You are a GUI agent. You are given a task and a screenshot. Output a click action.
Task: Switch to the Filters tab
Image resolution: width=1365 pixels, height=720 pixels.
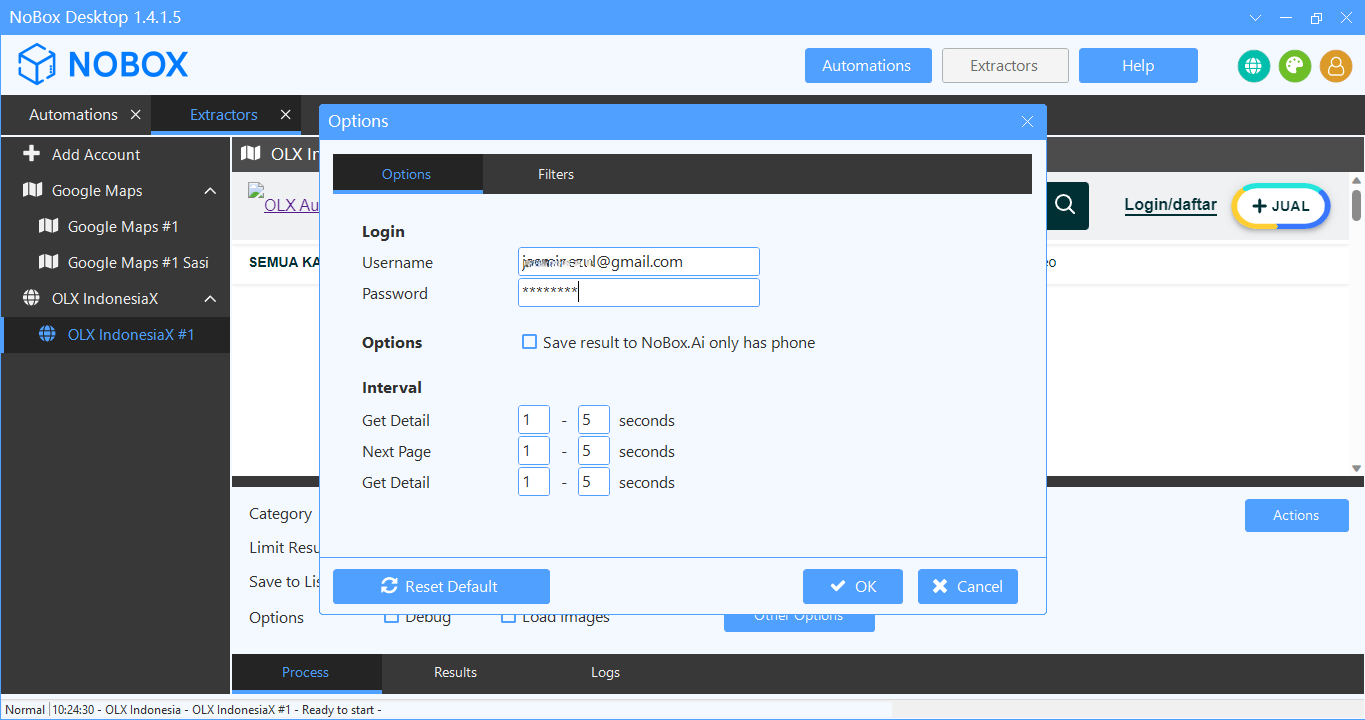click(x=556, y=174)
